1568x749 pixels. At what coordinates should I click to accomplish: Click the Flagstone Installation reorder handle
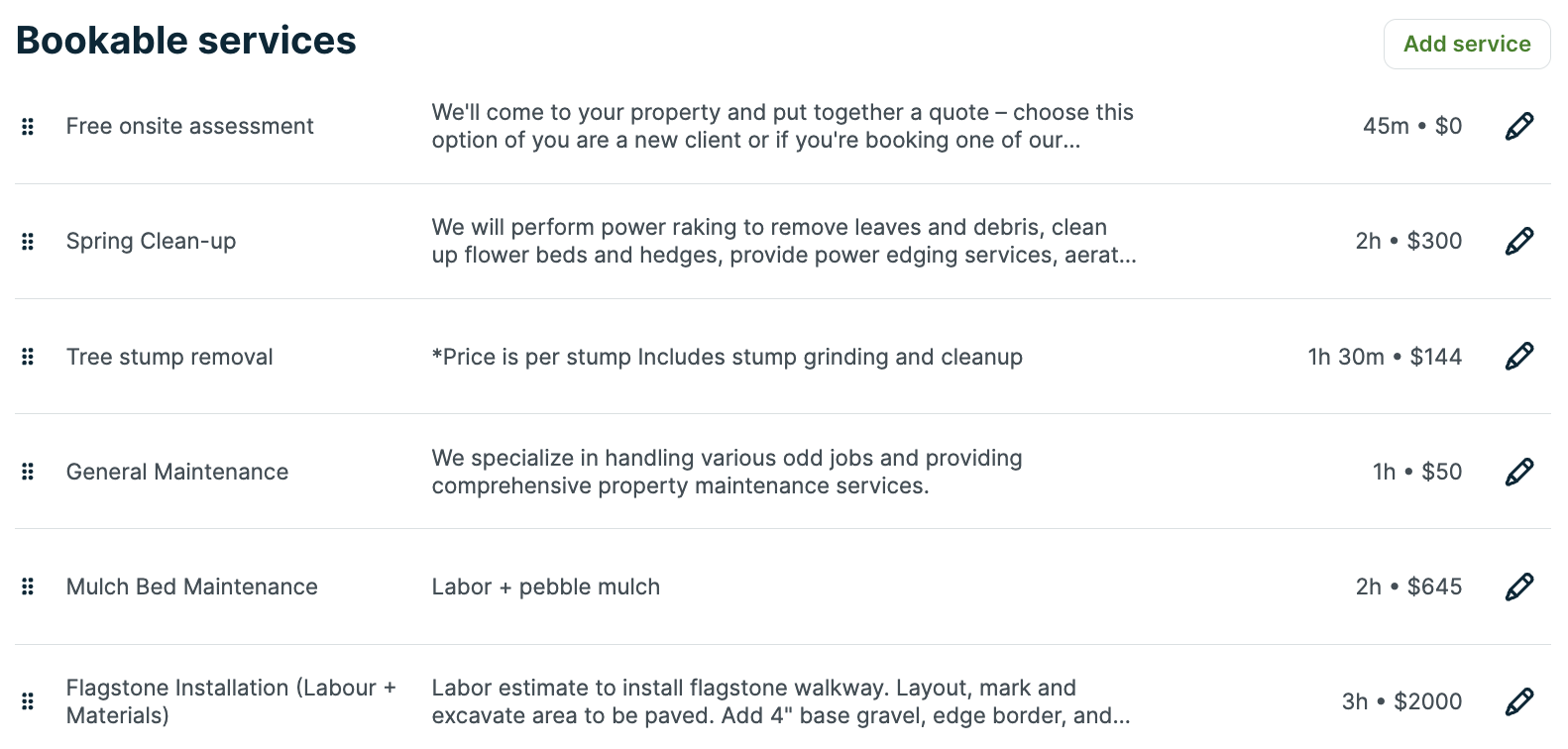[28, 702]
